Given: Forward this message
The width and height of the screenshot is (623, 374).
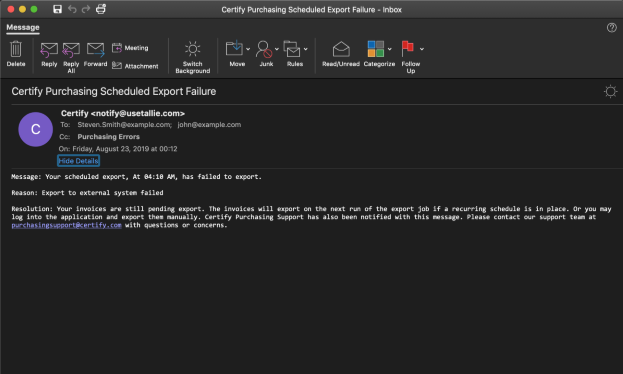Looking at the screenshot, I should pos(95,54).
